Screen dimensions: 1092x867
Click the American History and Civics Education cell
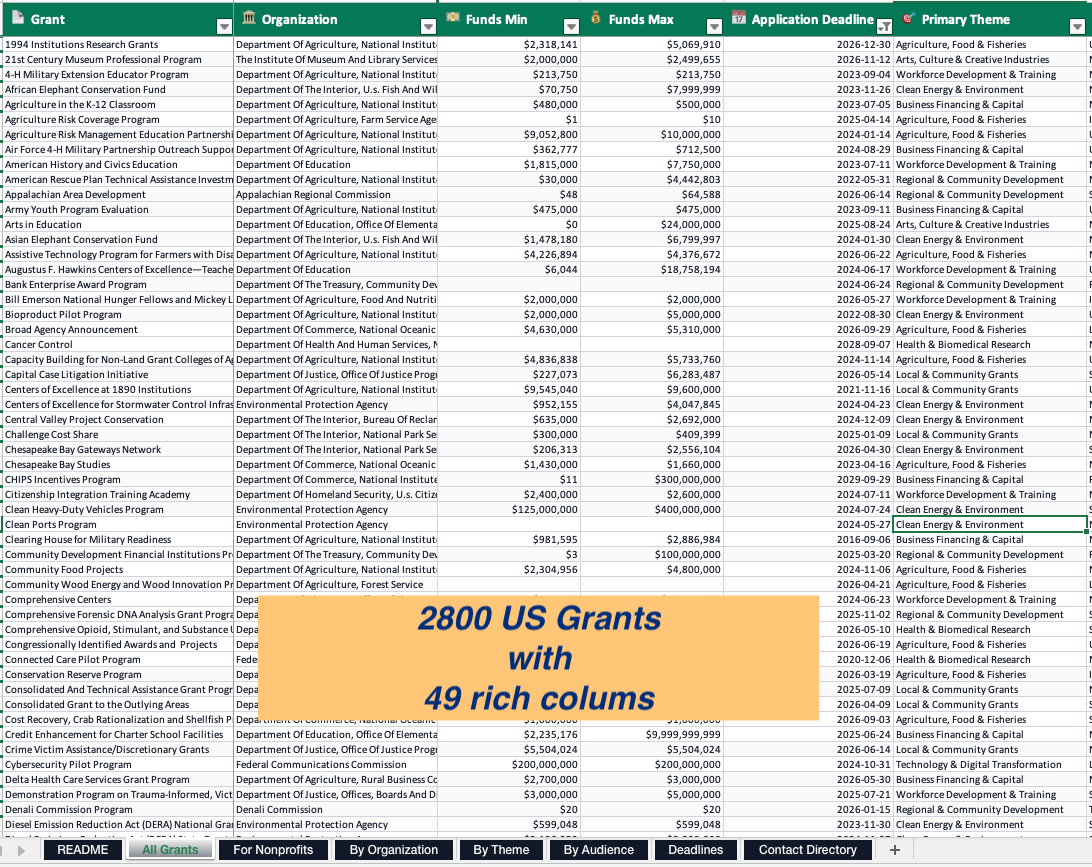pos(118,165)
